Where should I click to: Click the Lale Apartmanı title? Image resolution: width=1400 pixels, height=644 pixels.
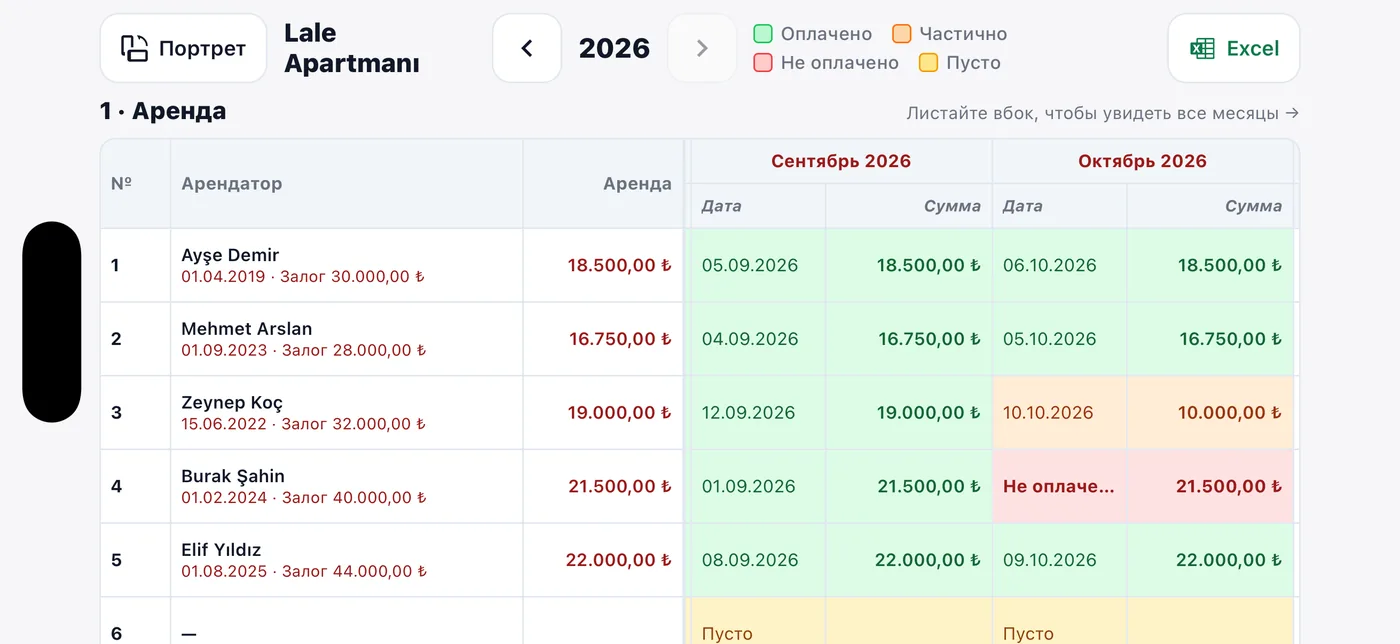tap(352, 48)
